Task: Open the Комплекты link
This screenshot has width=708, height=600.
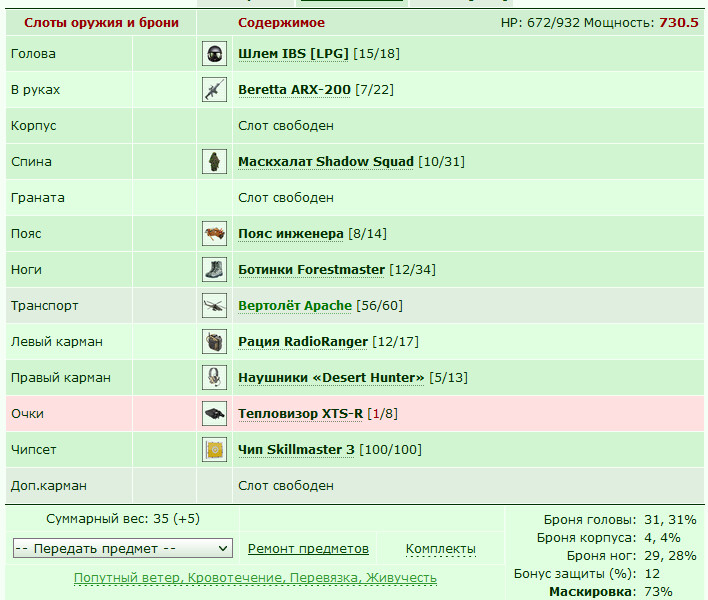Action: tap(441, 549)
